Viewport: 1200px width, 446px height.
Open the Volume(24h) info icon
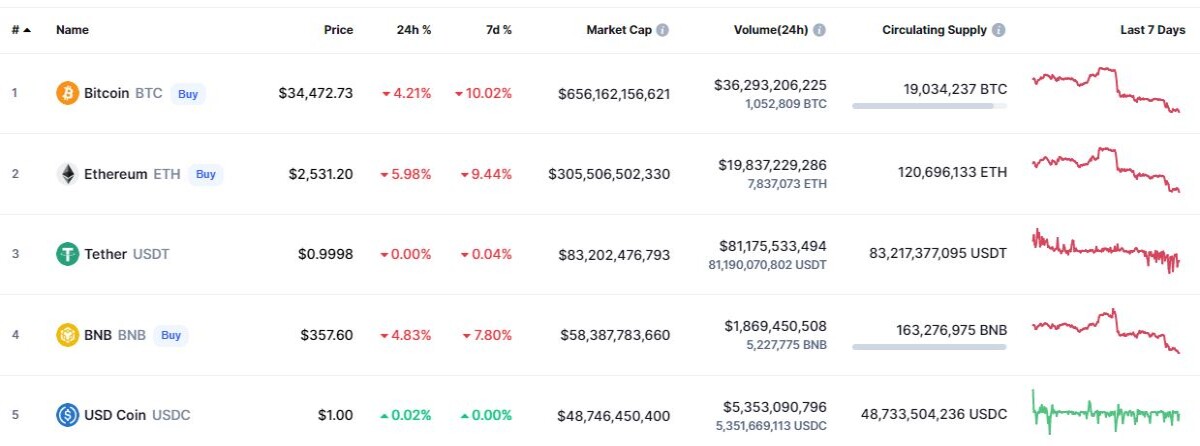click(x=820, y=30)
